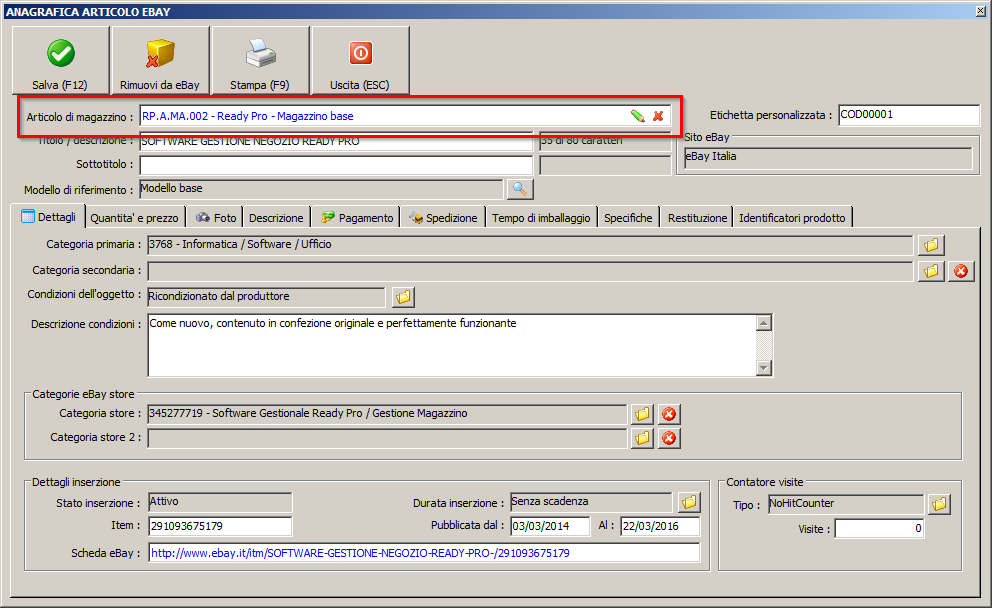This screenshot has height=608, width=992.
Task: Click the Modello base reference field
Action: click(x=321, y=189)
